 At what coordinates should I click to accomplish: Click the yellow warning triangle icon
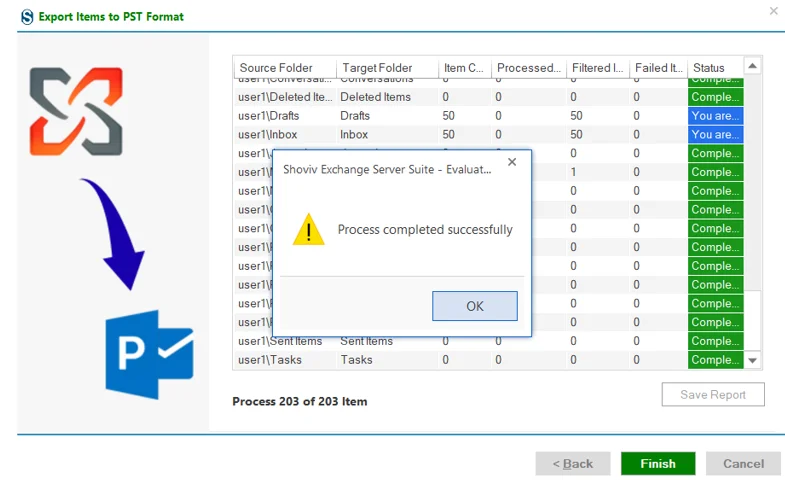[308, 229]
